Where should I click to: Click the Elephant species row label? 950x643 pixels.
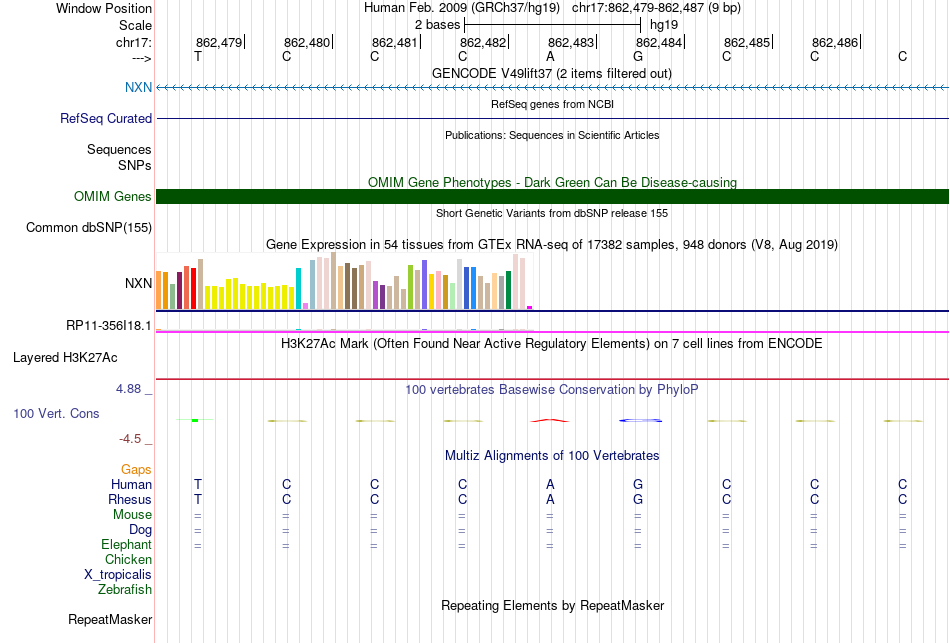pos(126,544)
